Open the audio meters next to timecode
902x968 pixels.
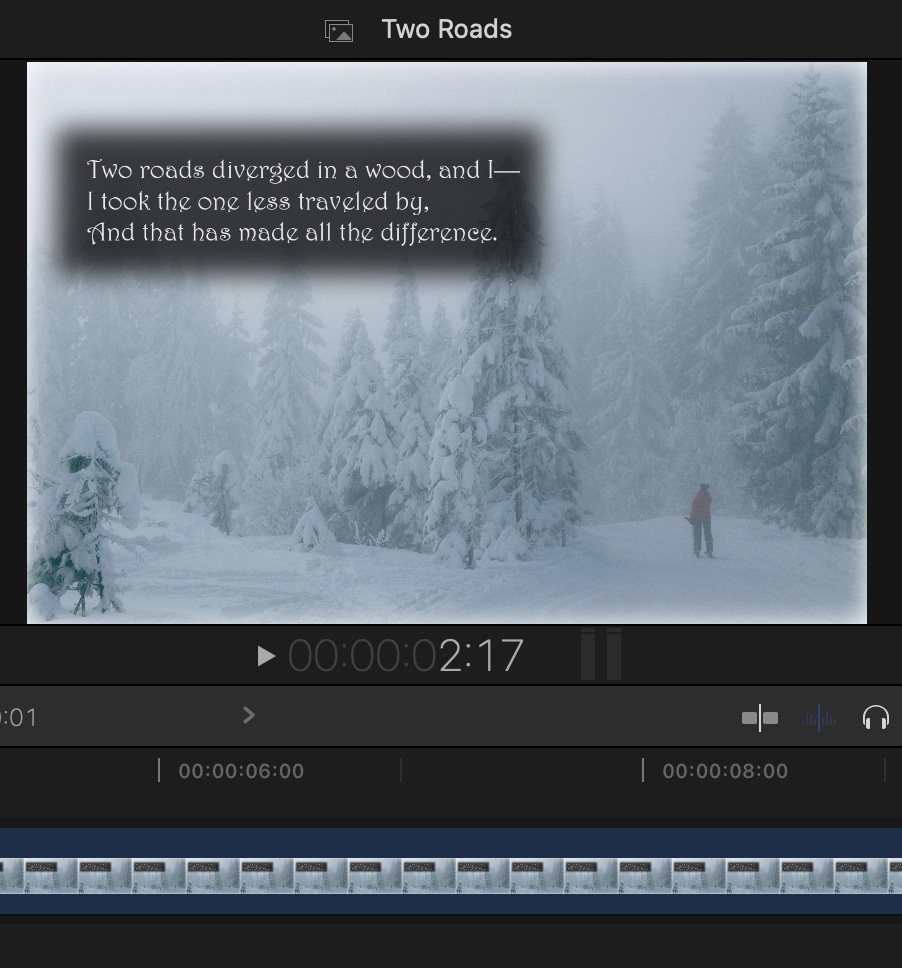pyautogui.click(x=601, y=655)
